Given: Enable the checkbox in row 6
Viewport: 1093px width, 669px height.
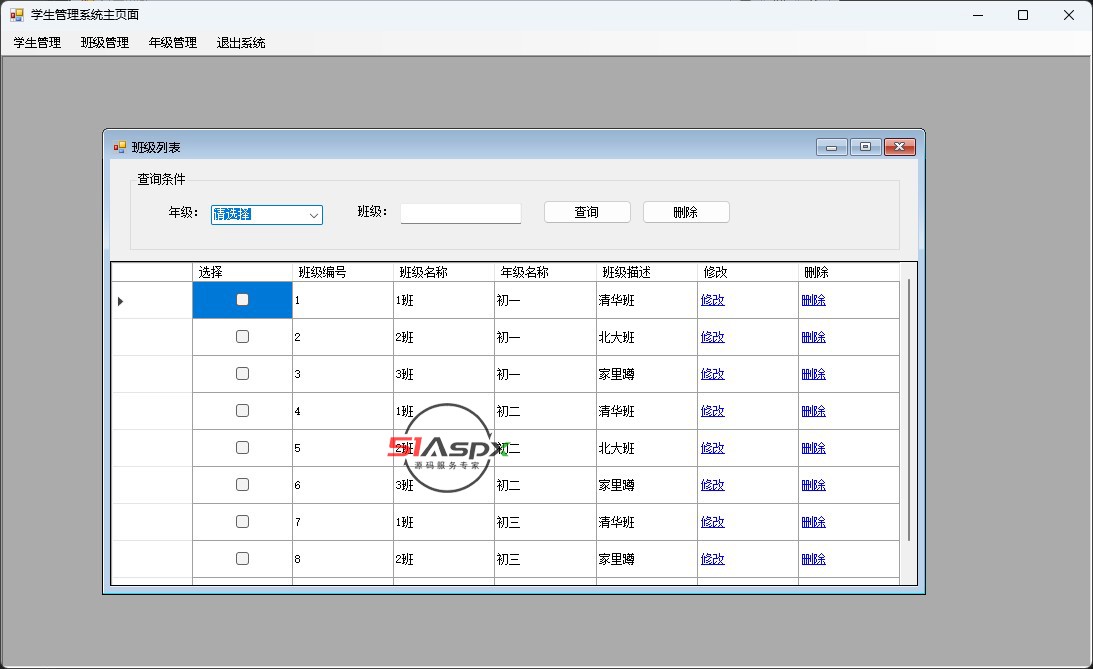Looking at the screenshot, I should 242,485.
